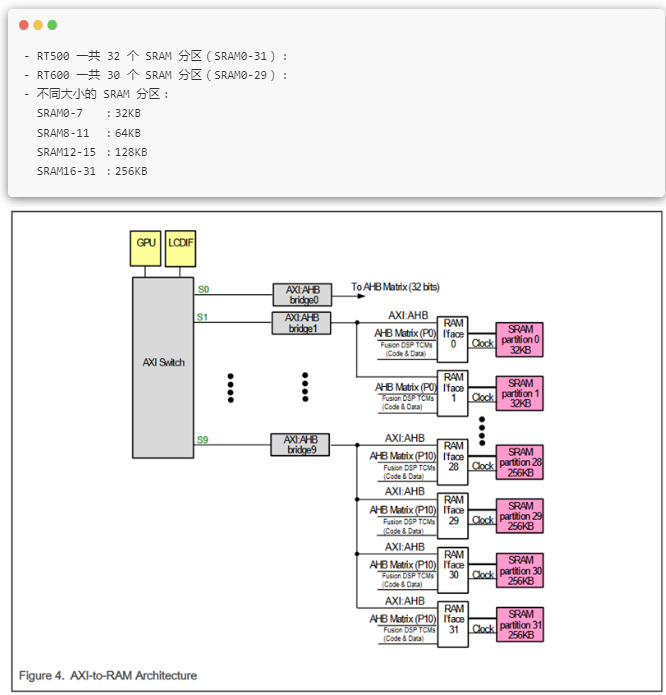Click the AXI:AHB bridge0 box
The width and height of the screenshot is (666, 695).
pyautogui.click(x=303, y=295)
